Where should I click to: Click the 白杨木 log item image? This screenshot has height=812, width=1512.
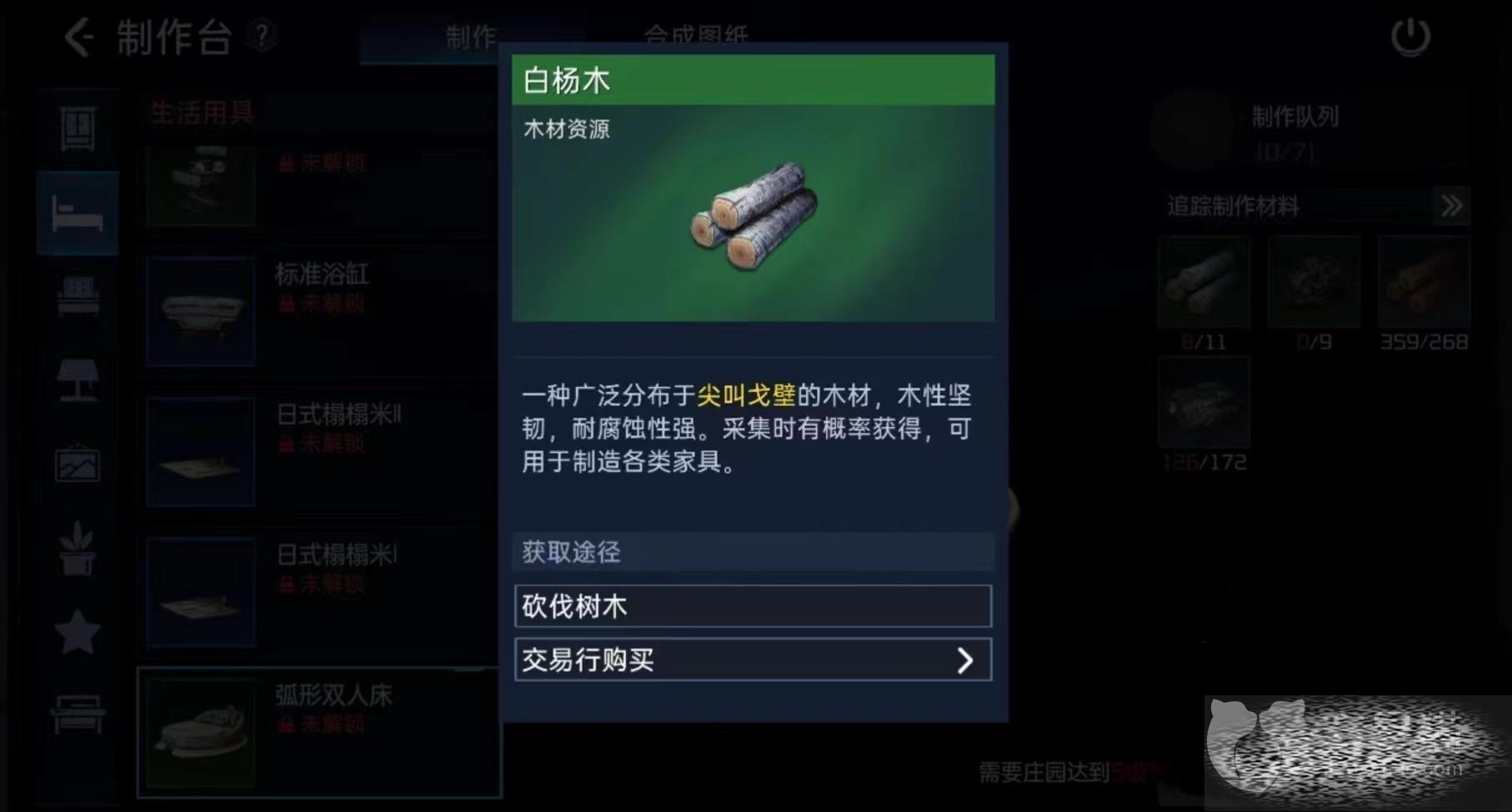pyautogui.click(x=754, y=216)
